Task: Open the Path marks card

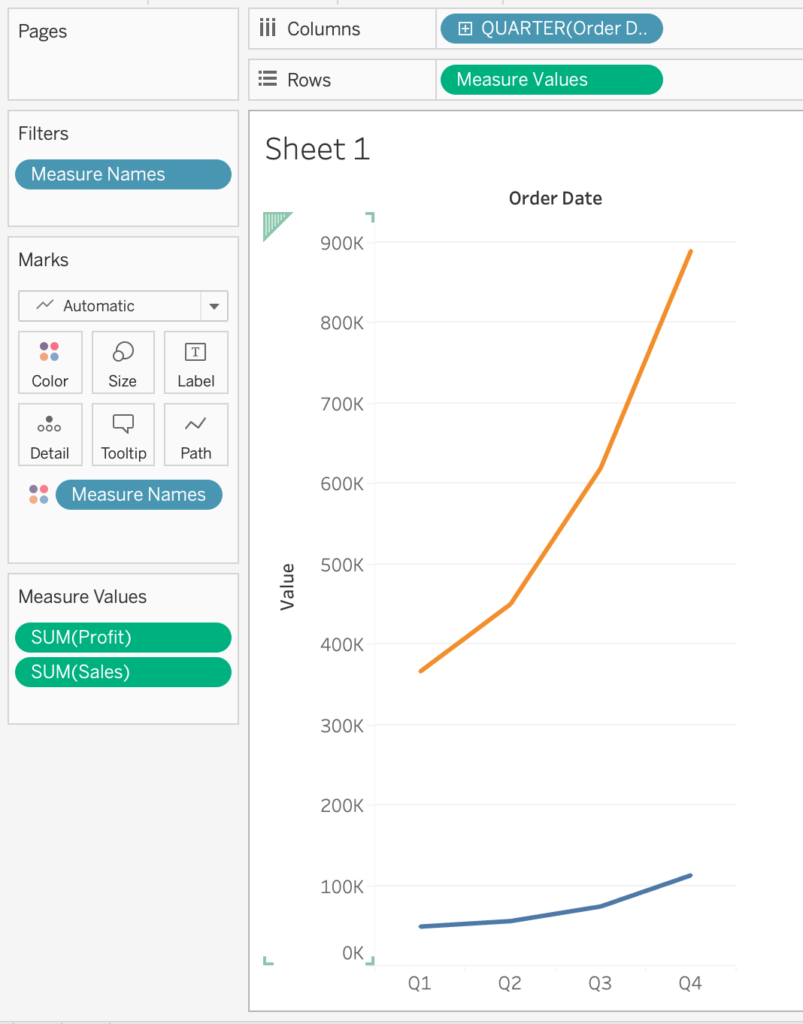Action: pyautogui.click(x=196, y=435)
